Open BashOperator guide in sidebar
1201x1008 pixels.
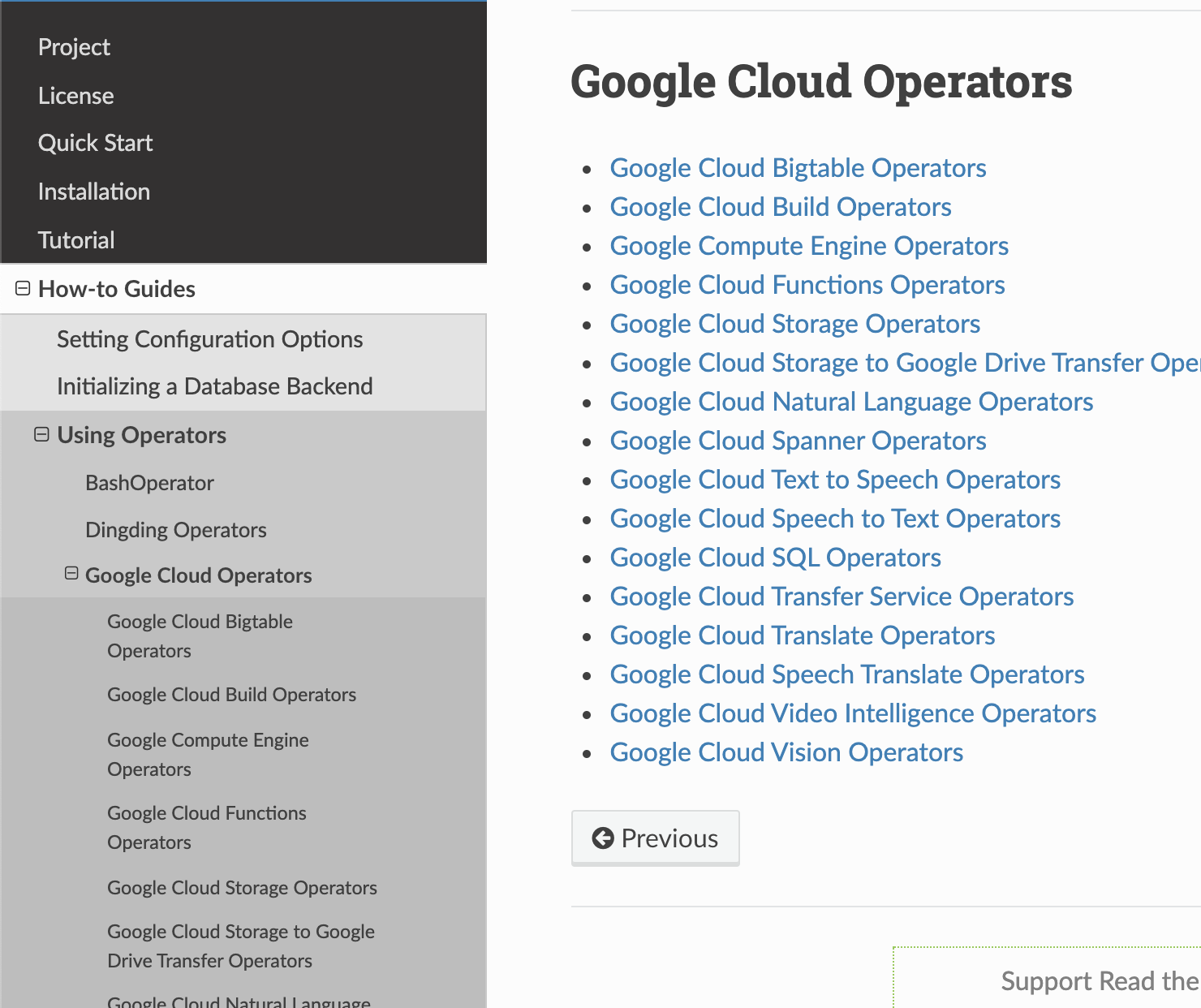149,483
